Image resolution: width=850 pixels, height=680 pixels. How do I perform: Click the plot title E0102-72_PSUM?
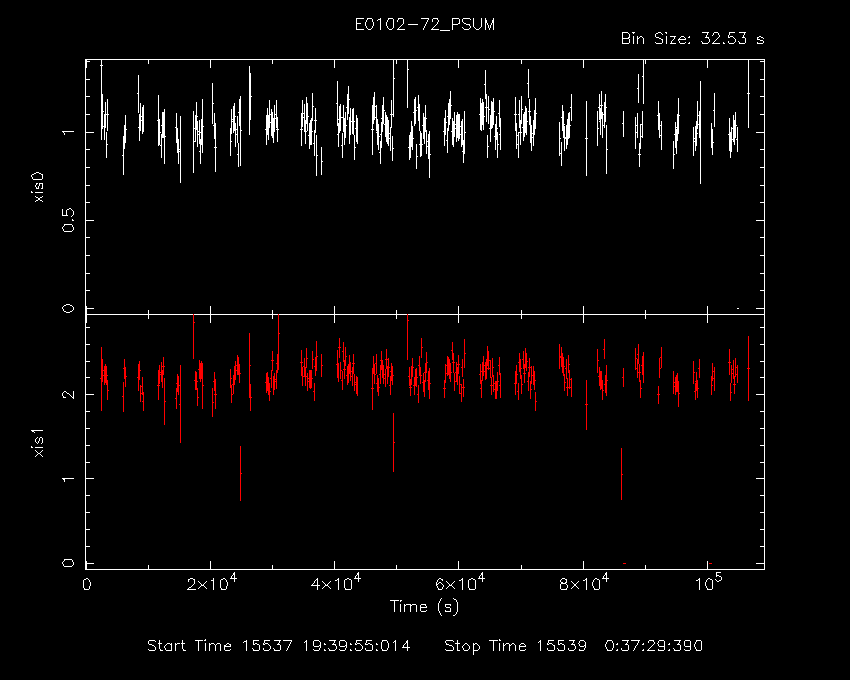tap(424, 25)
